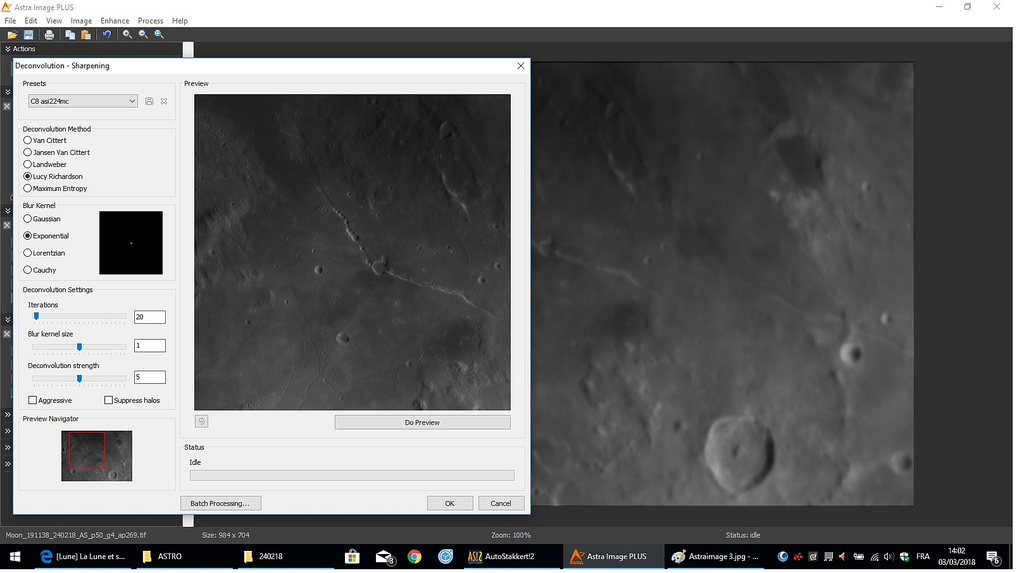Open the Process menu
Image resolution: width=1024 pixels, height=573 pixels.
click(150, 21)
